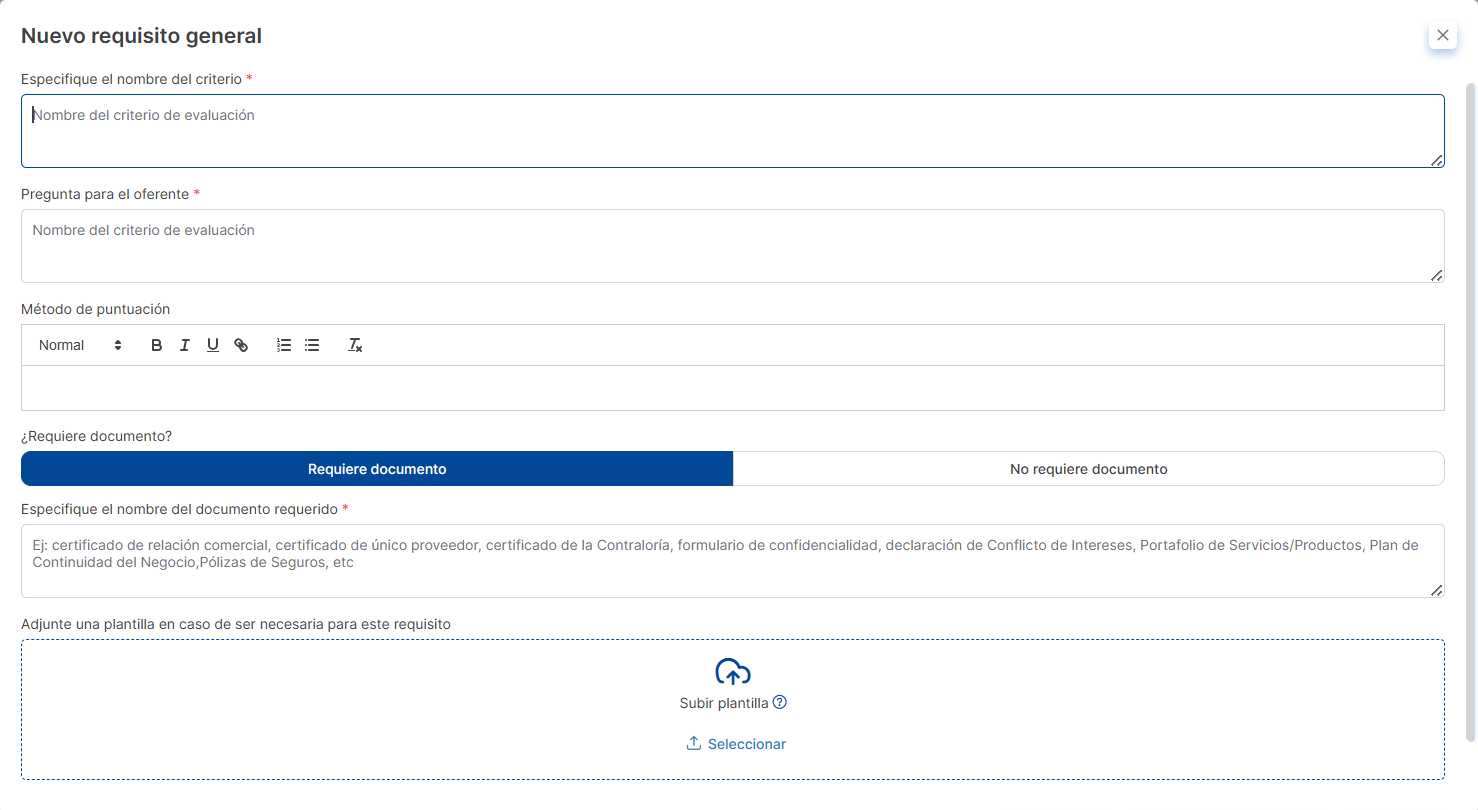Screen dimensions: 1478x810
Task: Focus the required document name field
Action: pyautogui.click(x=732, y=561)
